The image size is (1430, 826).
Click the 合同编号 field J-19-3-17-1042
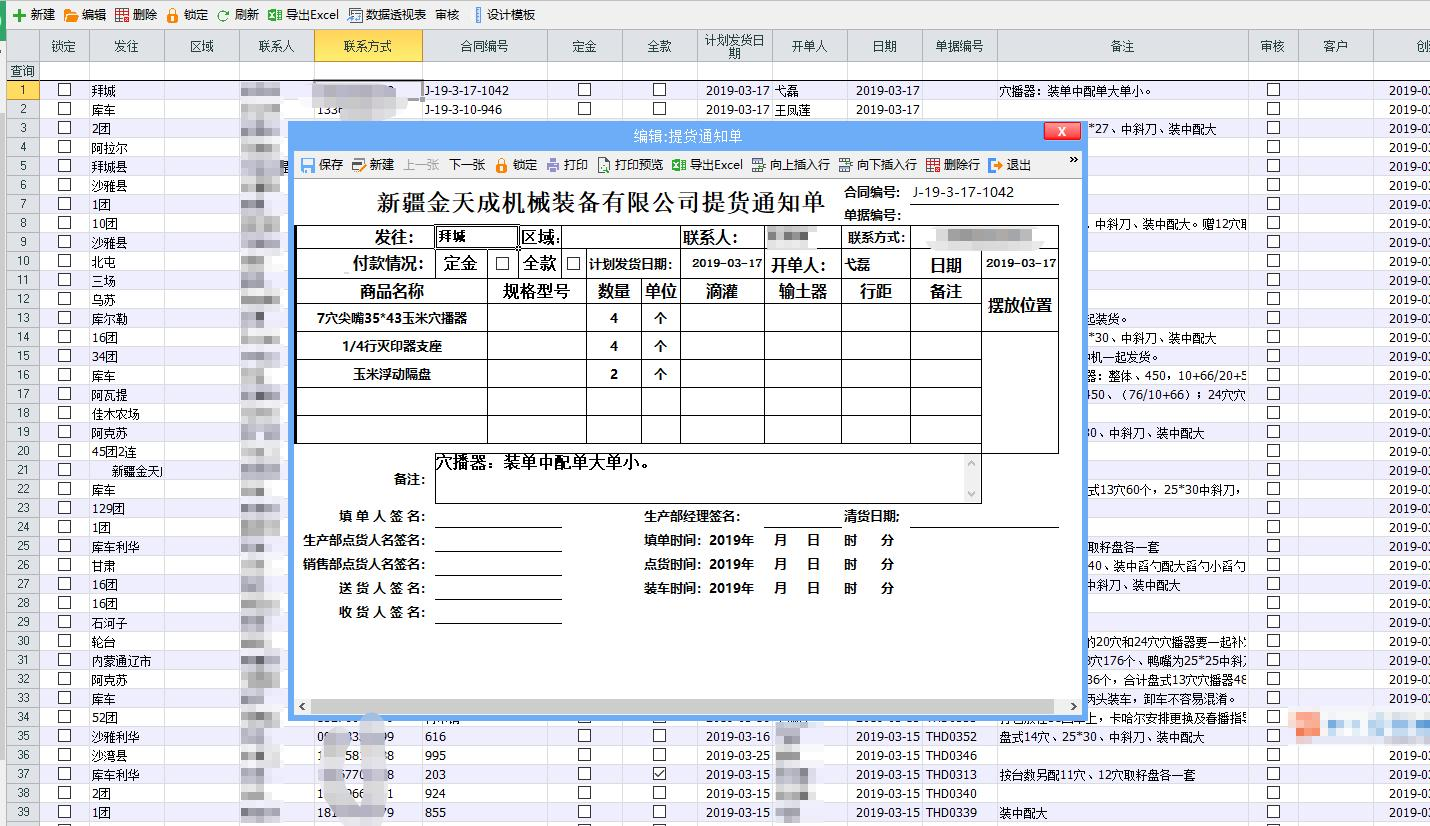tap(982, 192)
